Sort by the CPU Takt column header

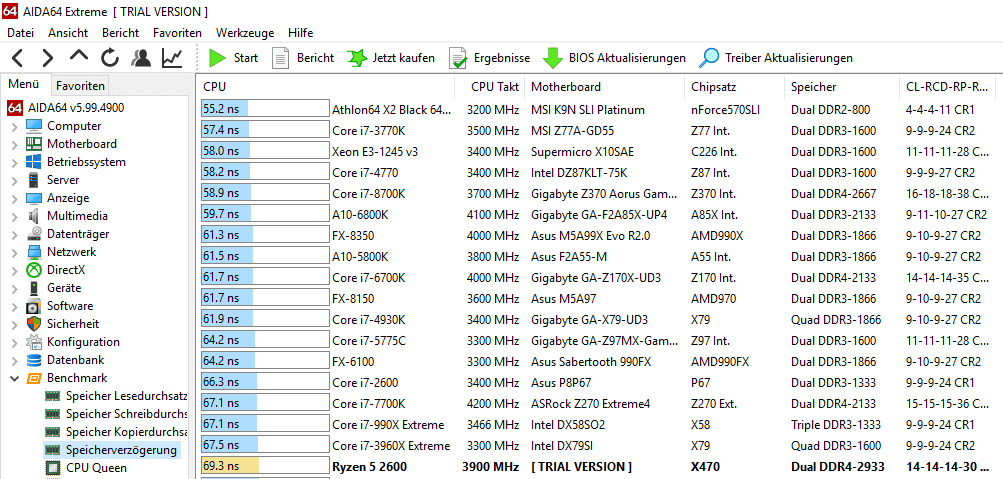pos(489,87)
